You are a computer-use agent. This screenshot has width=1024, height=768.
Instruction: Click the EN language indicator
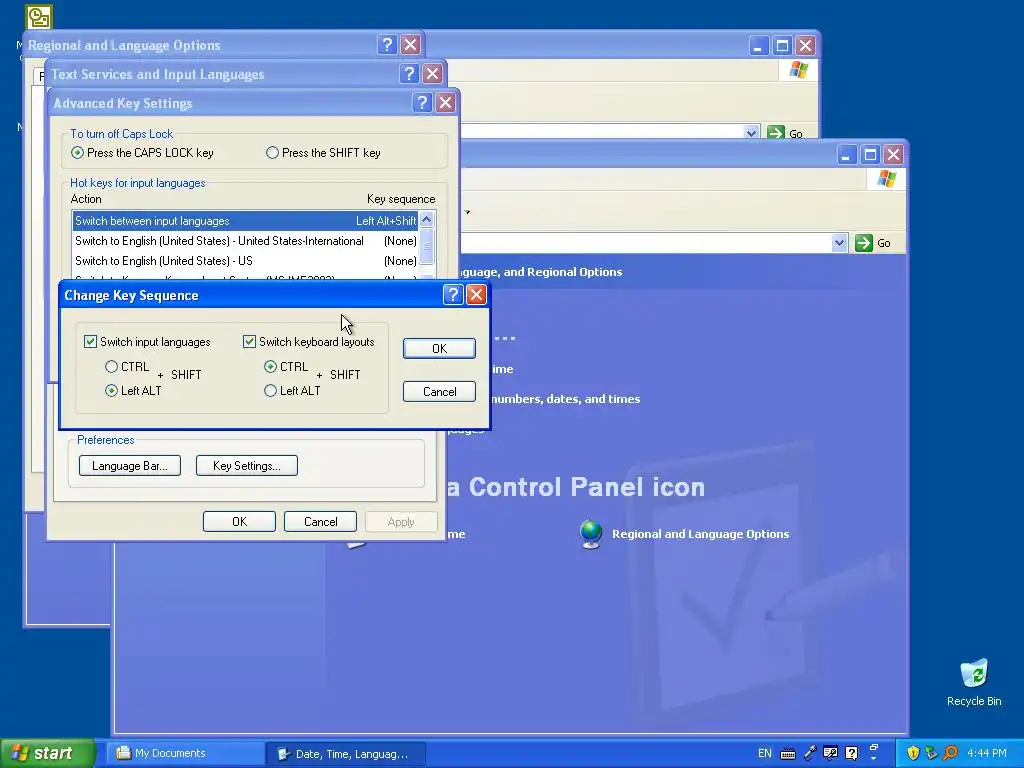[765, 754]
